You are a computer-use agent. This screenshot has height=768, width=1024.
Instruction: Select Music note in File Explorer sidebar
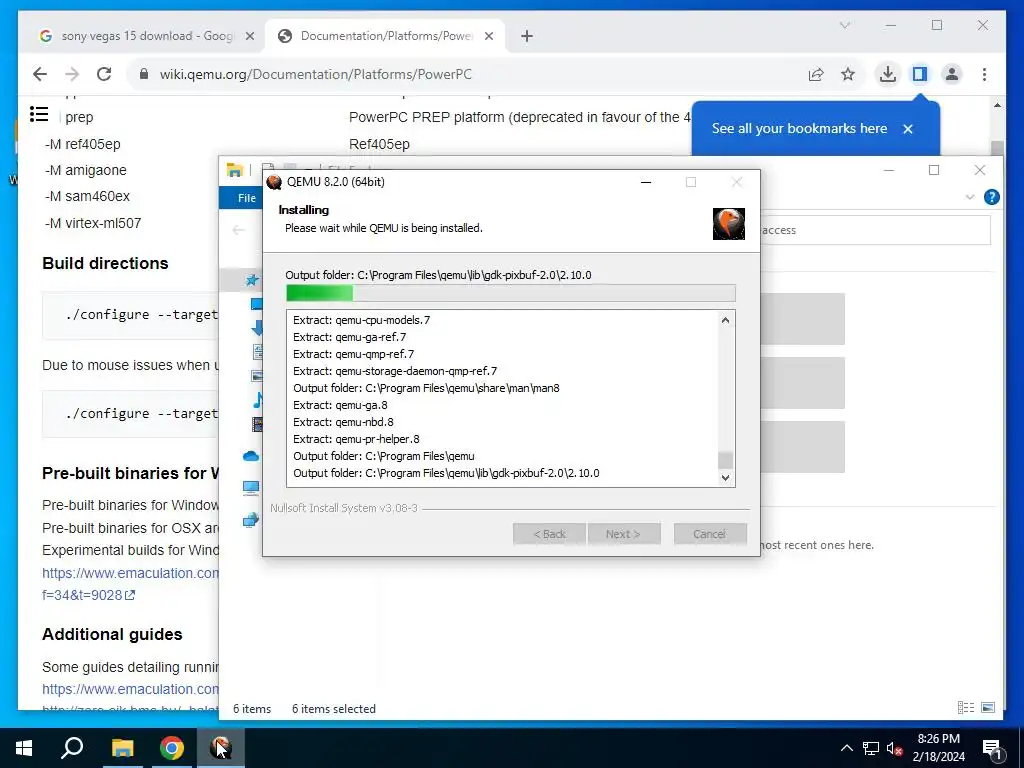pyautogui.click(x=257, y=400)
